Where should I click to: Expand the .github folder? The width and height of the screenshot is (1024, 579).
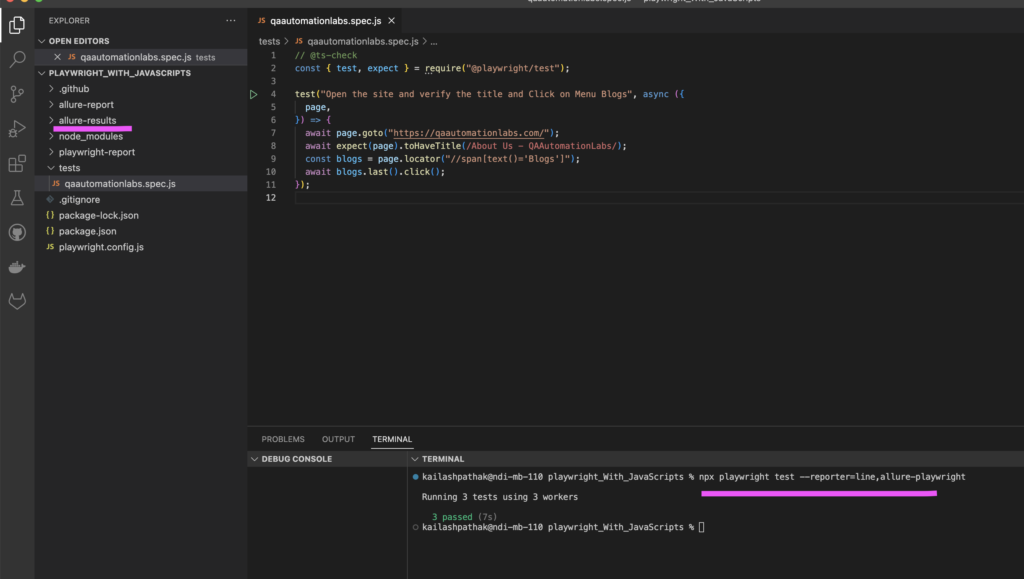pos(51,89)
